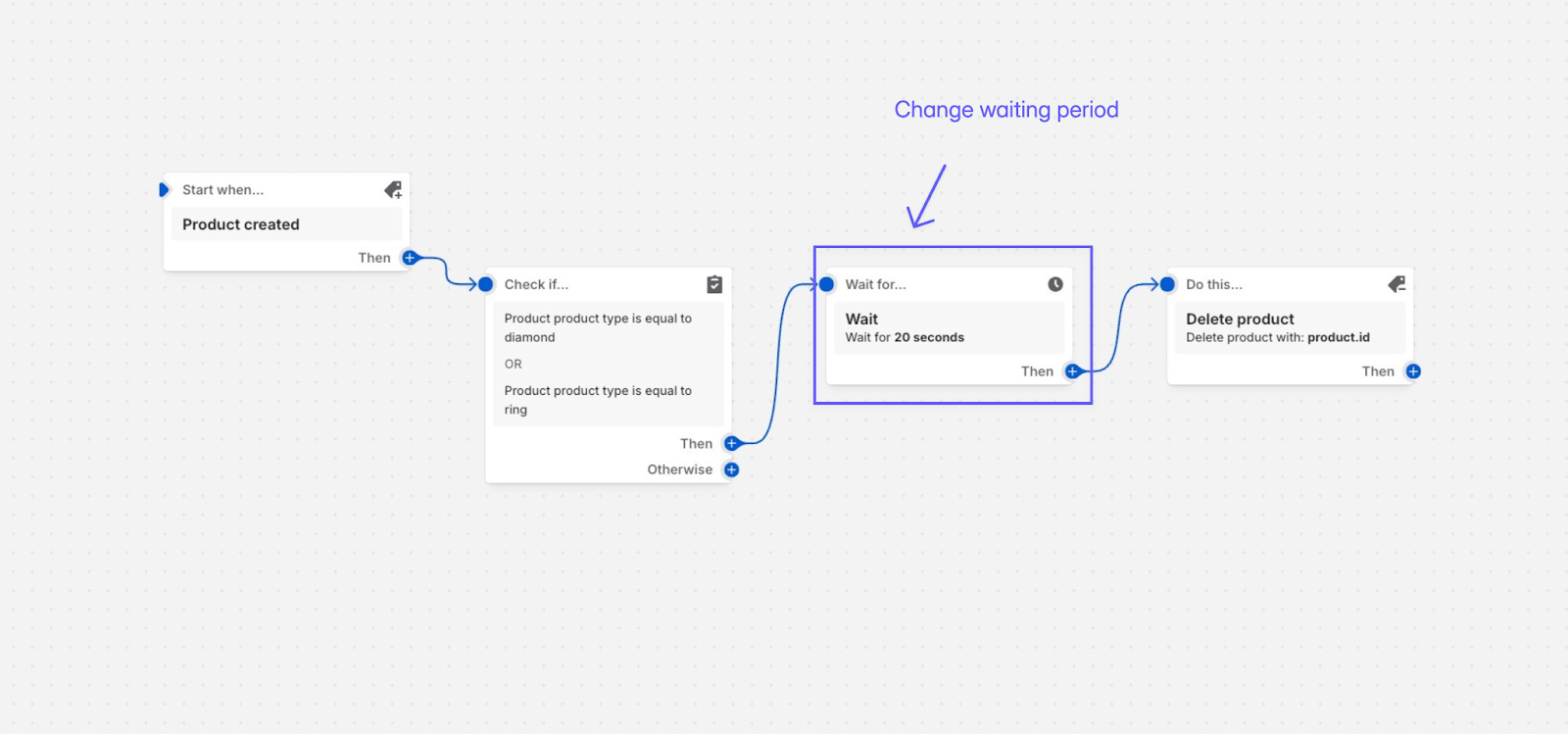Click the OR operator between conditions
Viewport: 1568px width, 734px height.
click(514, 364)
